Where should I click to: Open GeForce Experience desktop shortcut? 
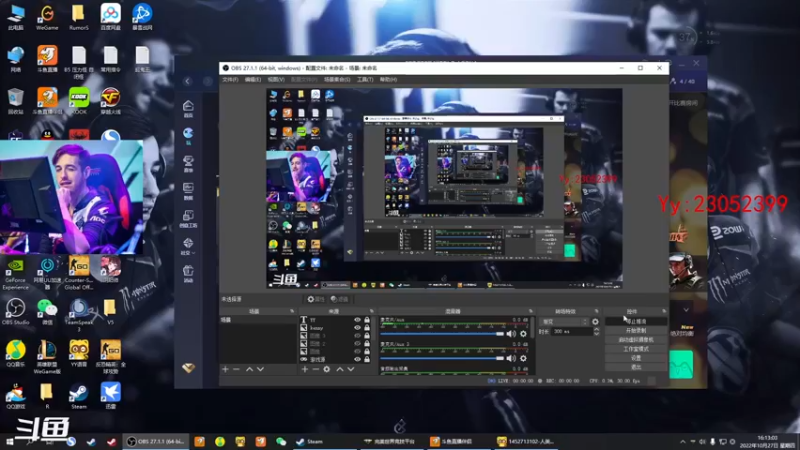pyautogui.click(x=15, y=273)
